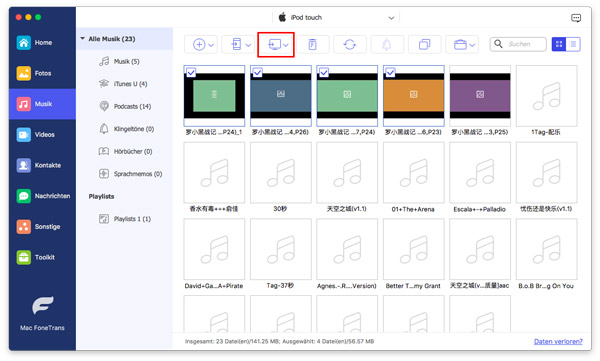Select the Agnes.-.R....Version) track thumbnail
This screenshot has height=361, width=600.
[x=347, y=249]
